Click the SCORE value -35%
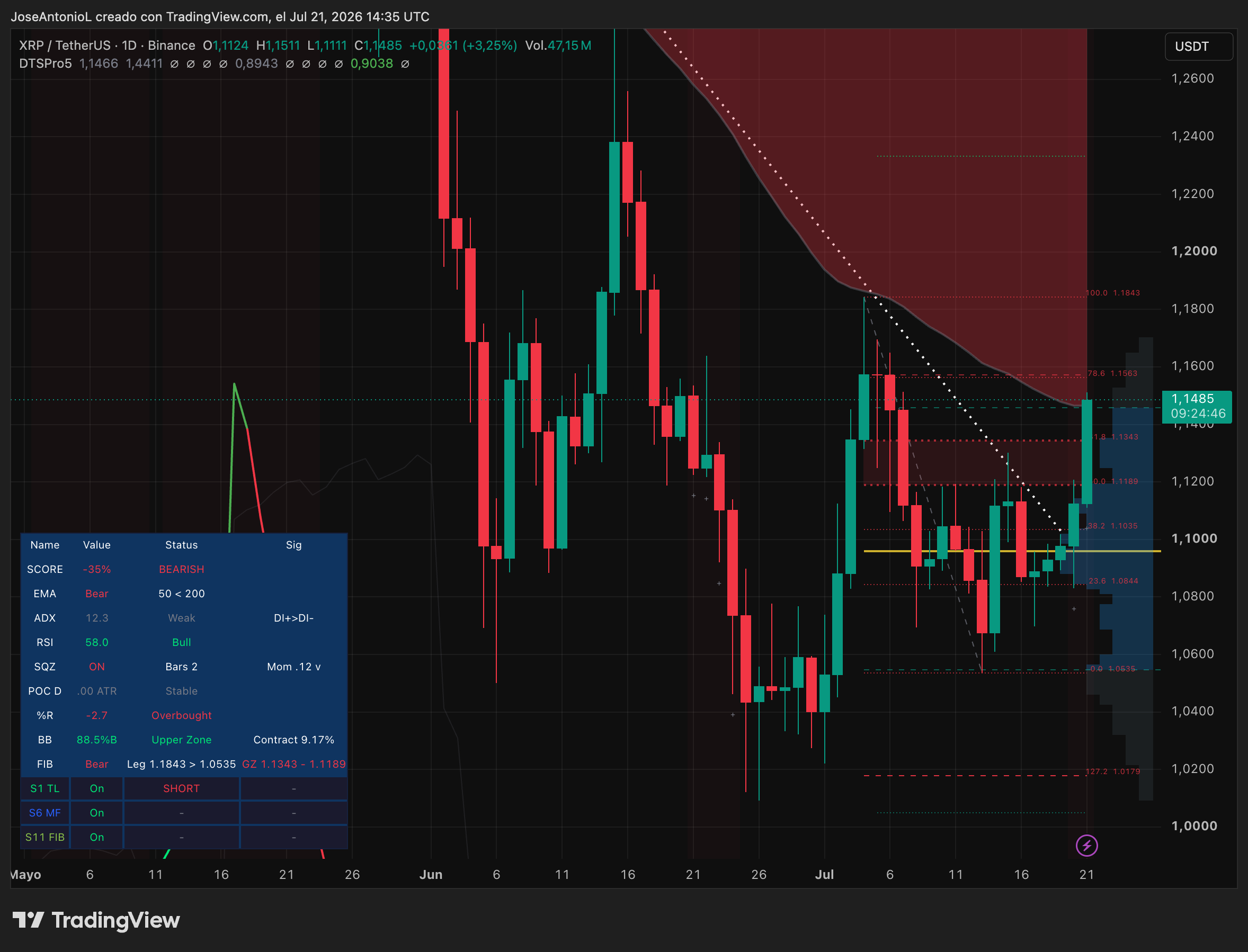Image resolution: width=1248 pixels, height=952 pixels. pos(97,569)
